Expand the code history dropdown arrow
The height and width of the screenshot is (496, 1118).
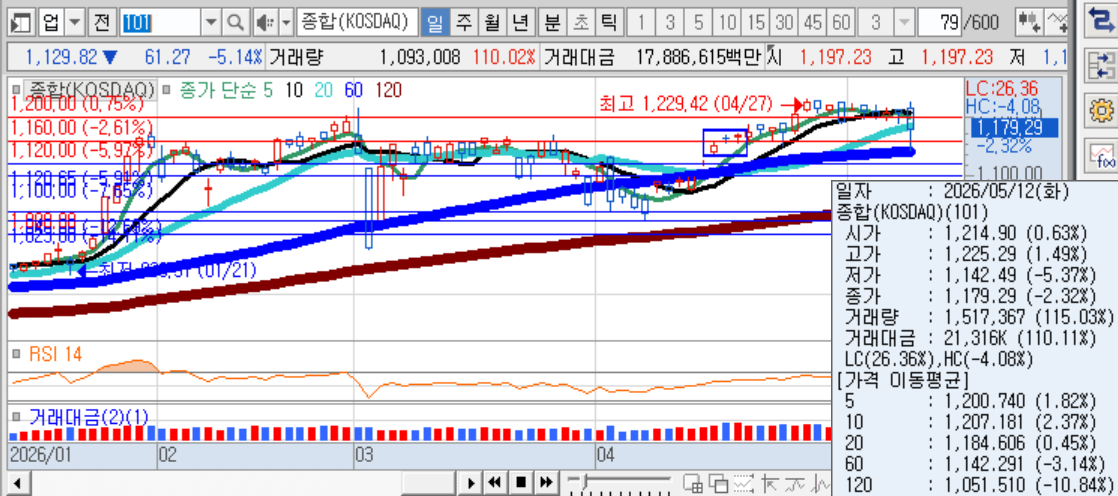210,23
